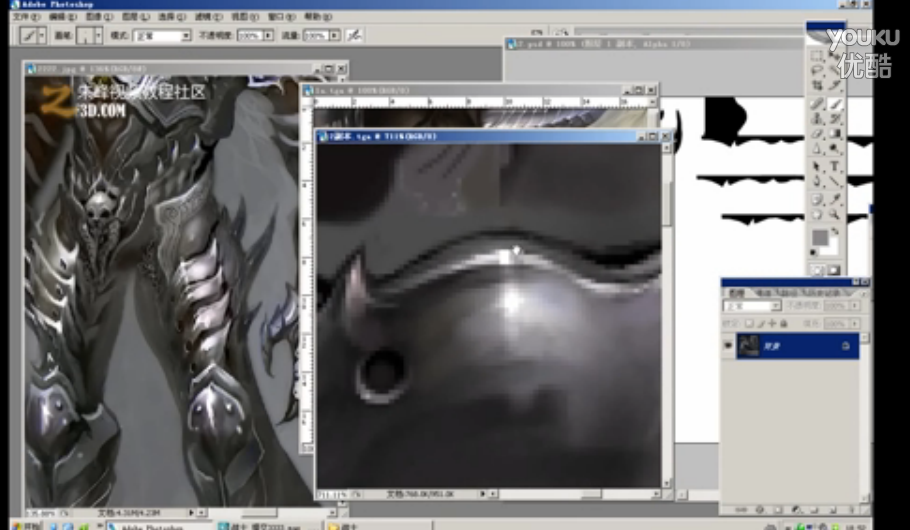
Task: Toggle the airbrush option in options bar
Action: click(354, 35)
